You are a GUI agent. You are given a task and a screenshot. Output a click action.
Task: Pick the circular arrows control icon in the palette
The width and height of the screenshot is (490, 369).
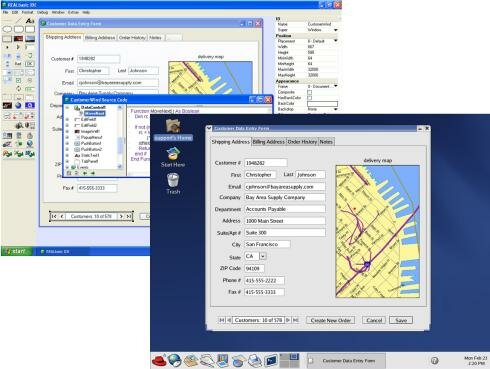18,89
